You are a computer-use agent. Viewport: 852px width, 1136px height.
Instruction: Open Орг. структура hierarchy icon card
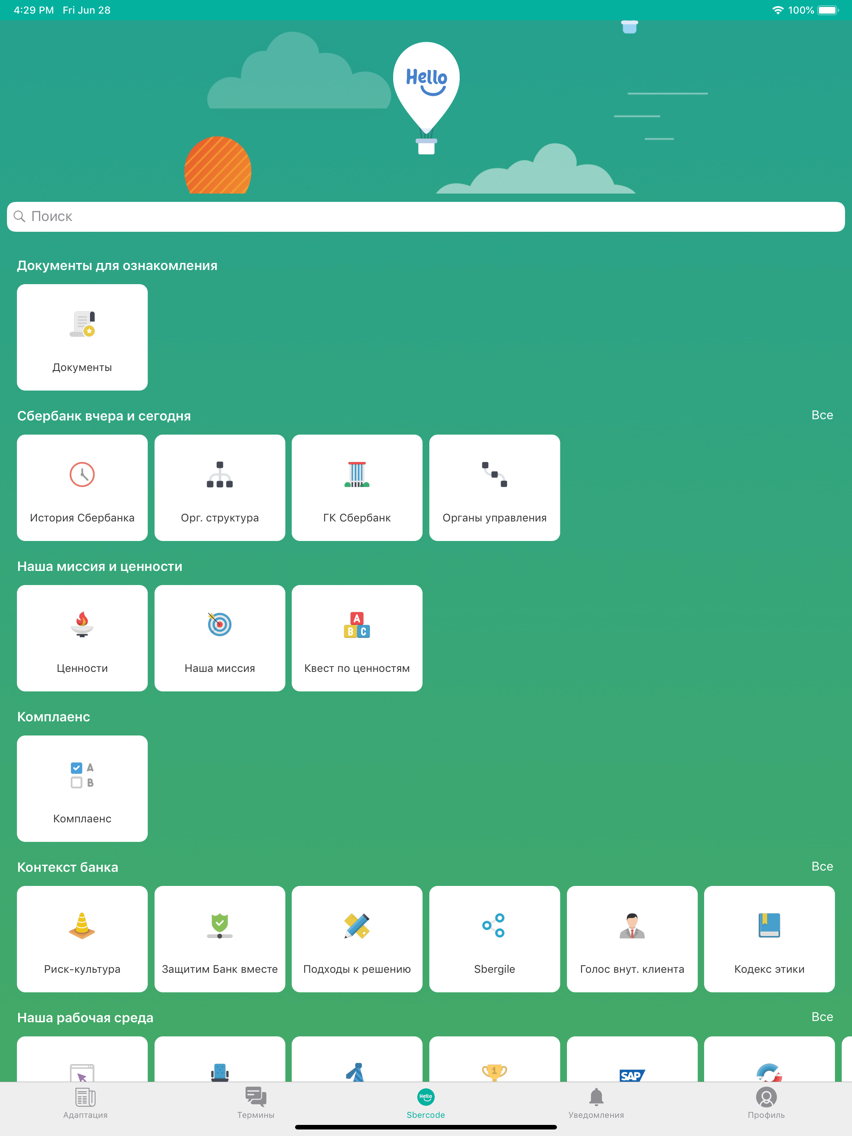tap(220, 488)
